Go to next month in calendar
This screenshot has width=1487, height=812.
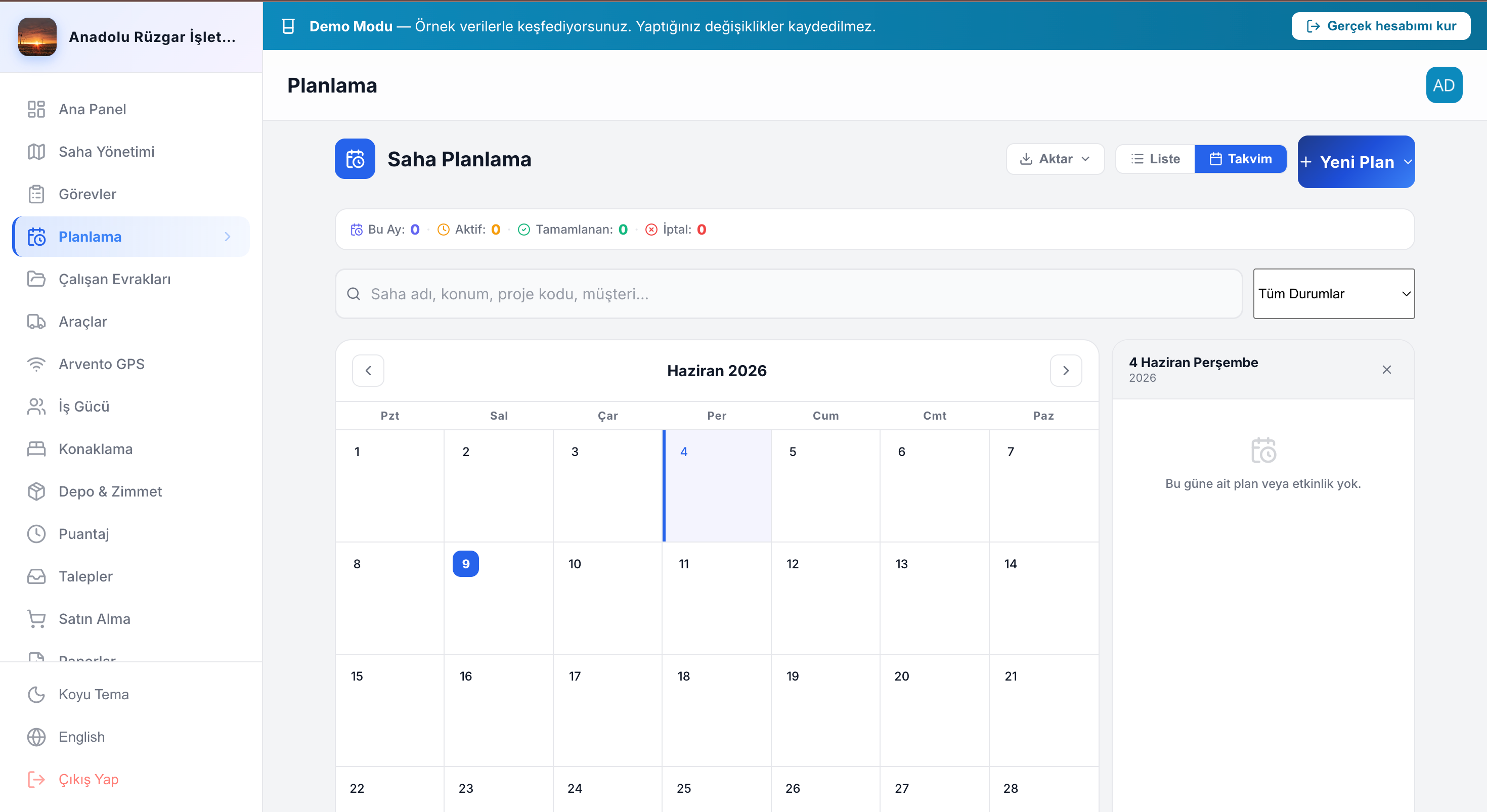[1066, 371]
